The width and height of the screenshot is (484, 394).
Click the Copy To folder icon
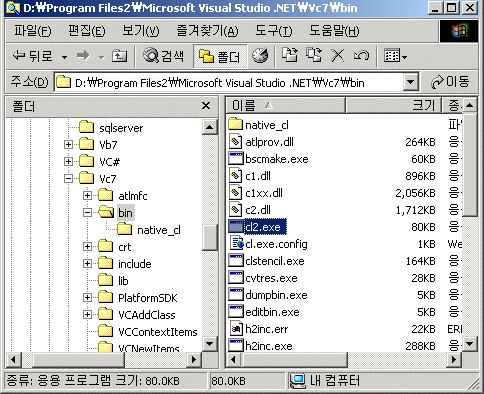click(x=314, y=55)
